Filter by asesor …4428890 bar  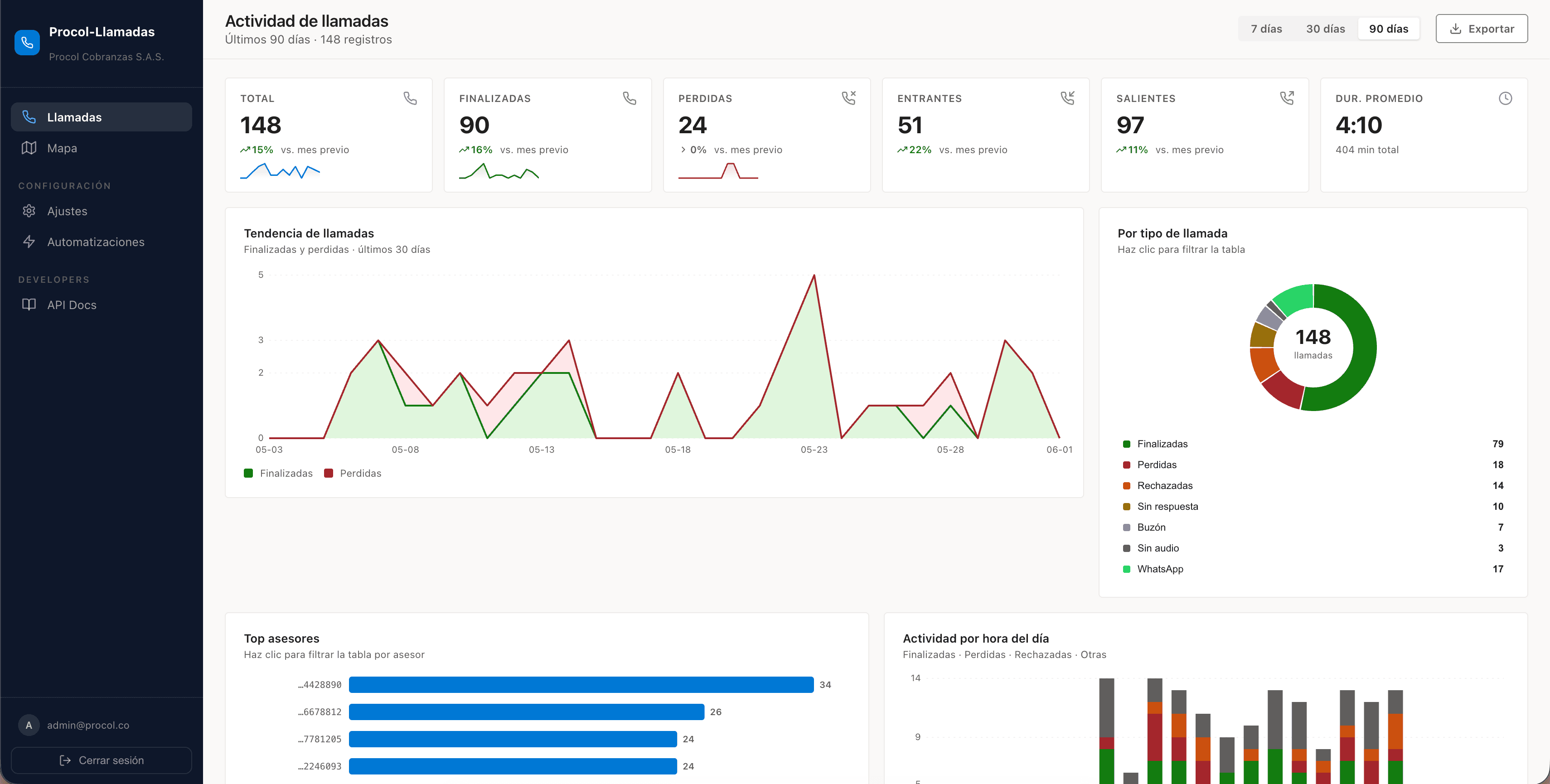point(581,685)
